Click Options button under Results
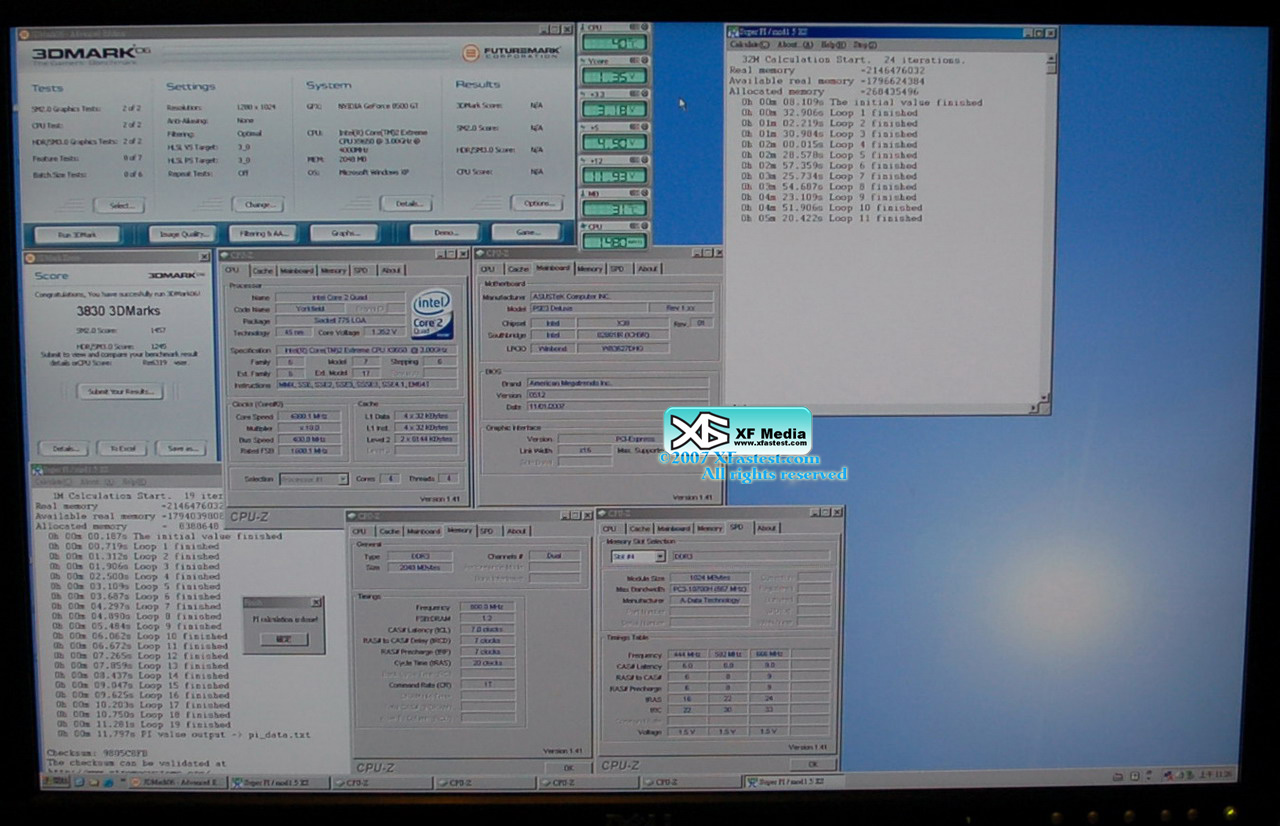This screenshot has height=826, width=1280. 537,203
